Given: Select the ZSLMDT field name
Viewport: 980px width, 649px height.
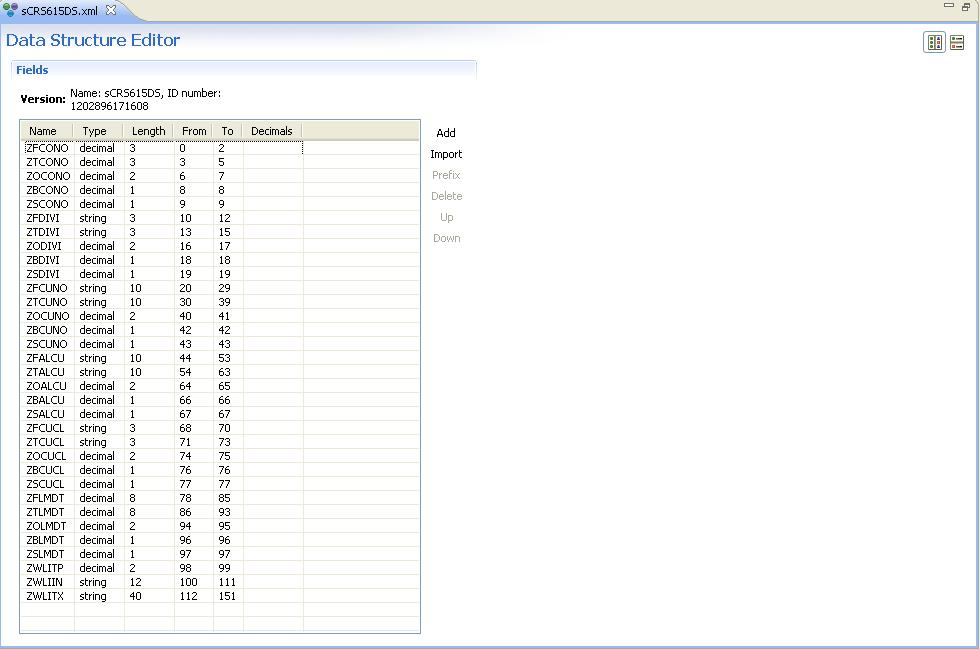Looking at the screenshot, I should click(45, 554).
